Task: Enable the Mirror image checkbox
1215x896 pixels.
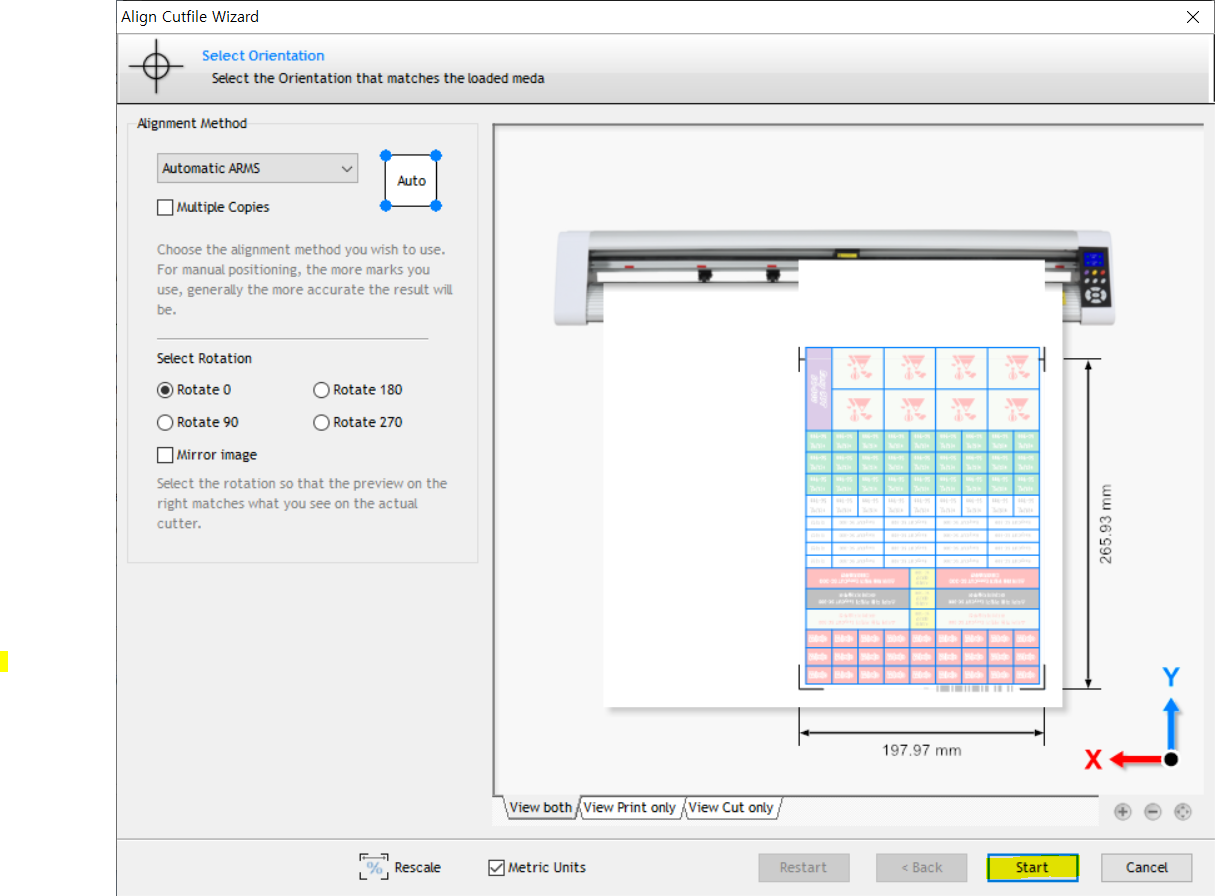Action: point(165,455)
